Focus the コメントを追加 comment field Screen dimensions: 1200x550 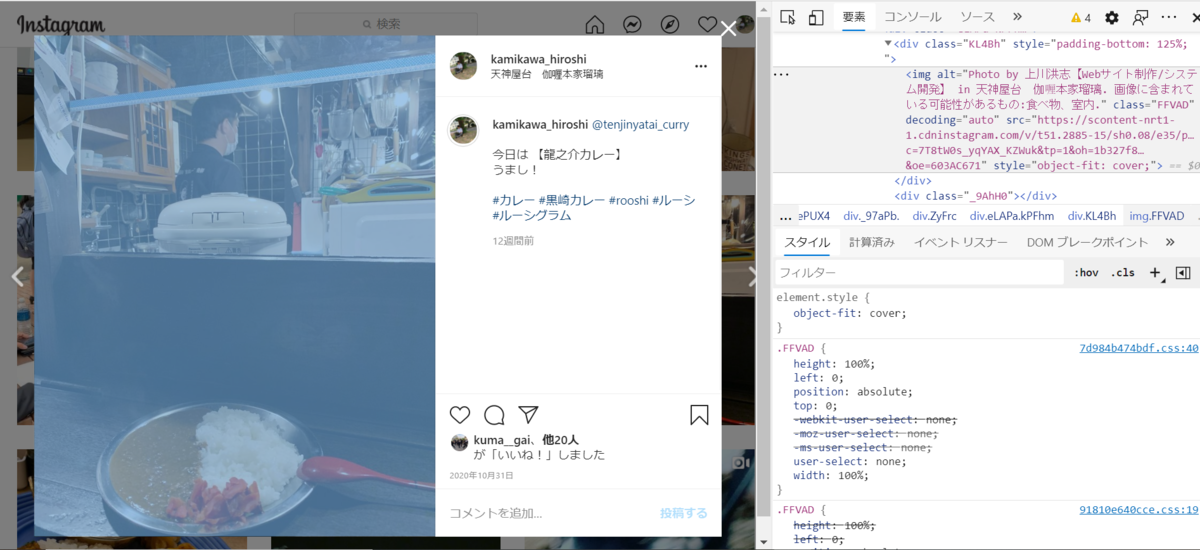tap(550, 513)
